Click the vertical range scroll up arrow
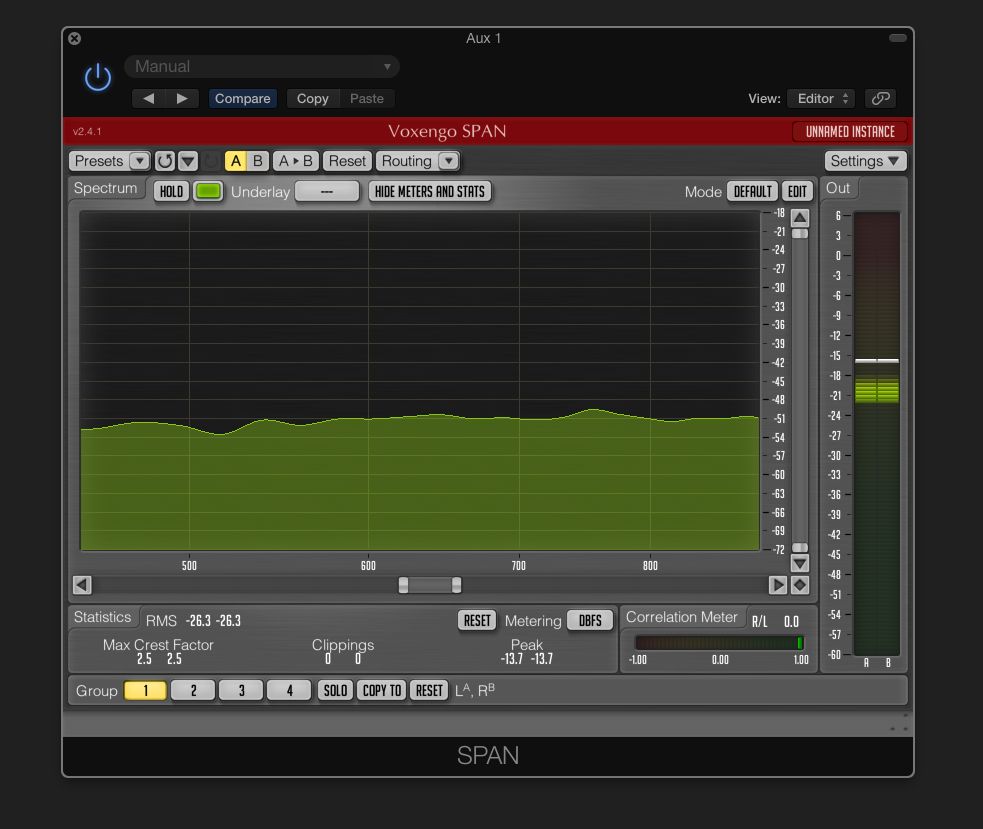 pyautogui.click(x=800, y=218)
